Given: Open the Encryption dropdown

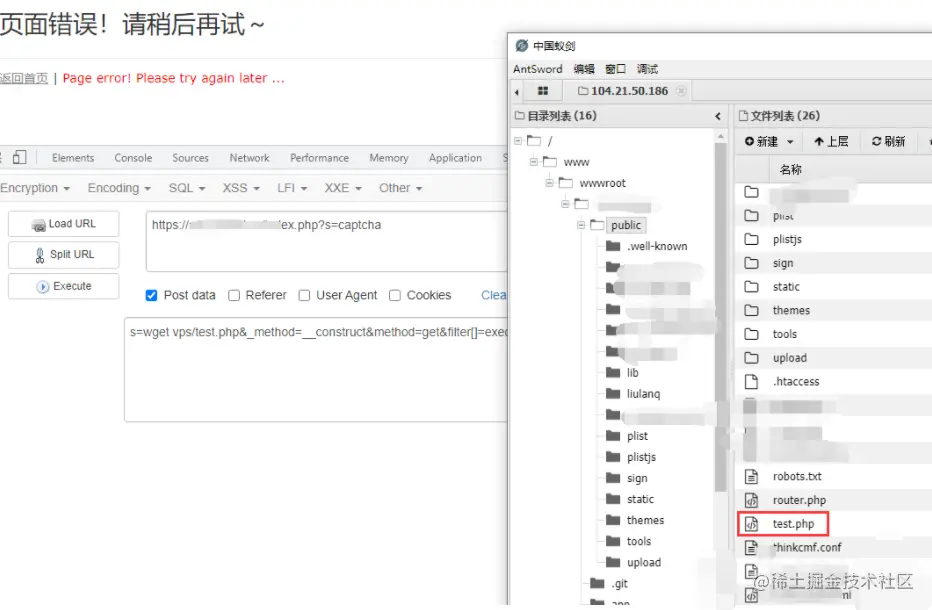Looking at the screenshot, I should coord(35,188).
